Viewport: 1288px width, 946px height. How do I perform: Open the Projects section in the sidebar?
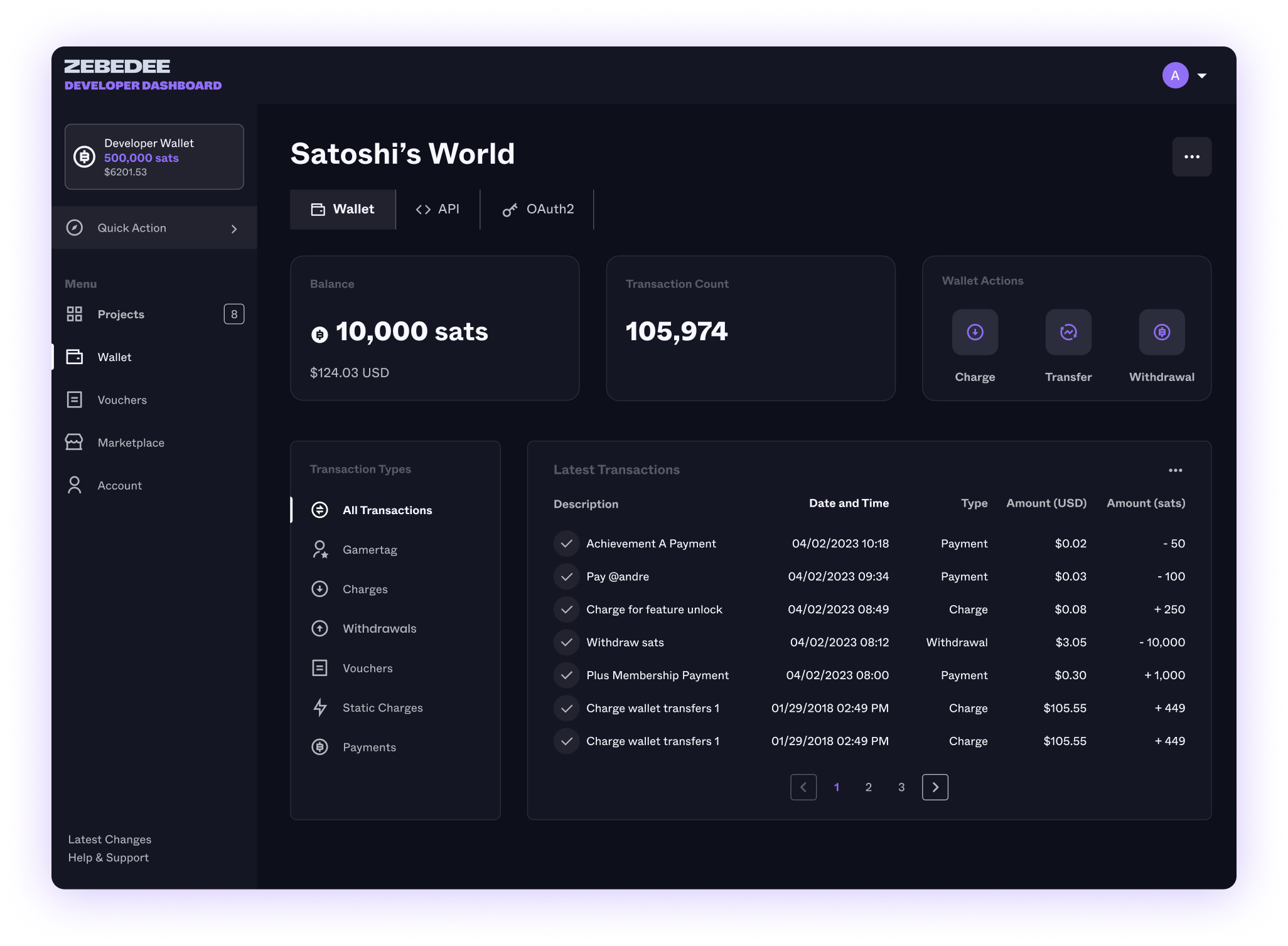[x=121, y=314]
